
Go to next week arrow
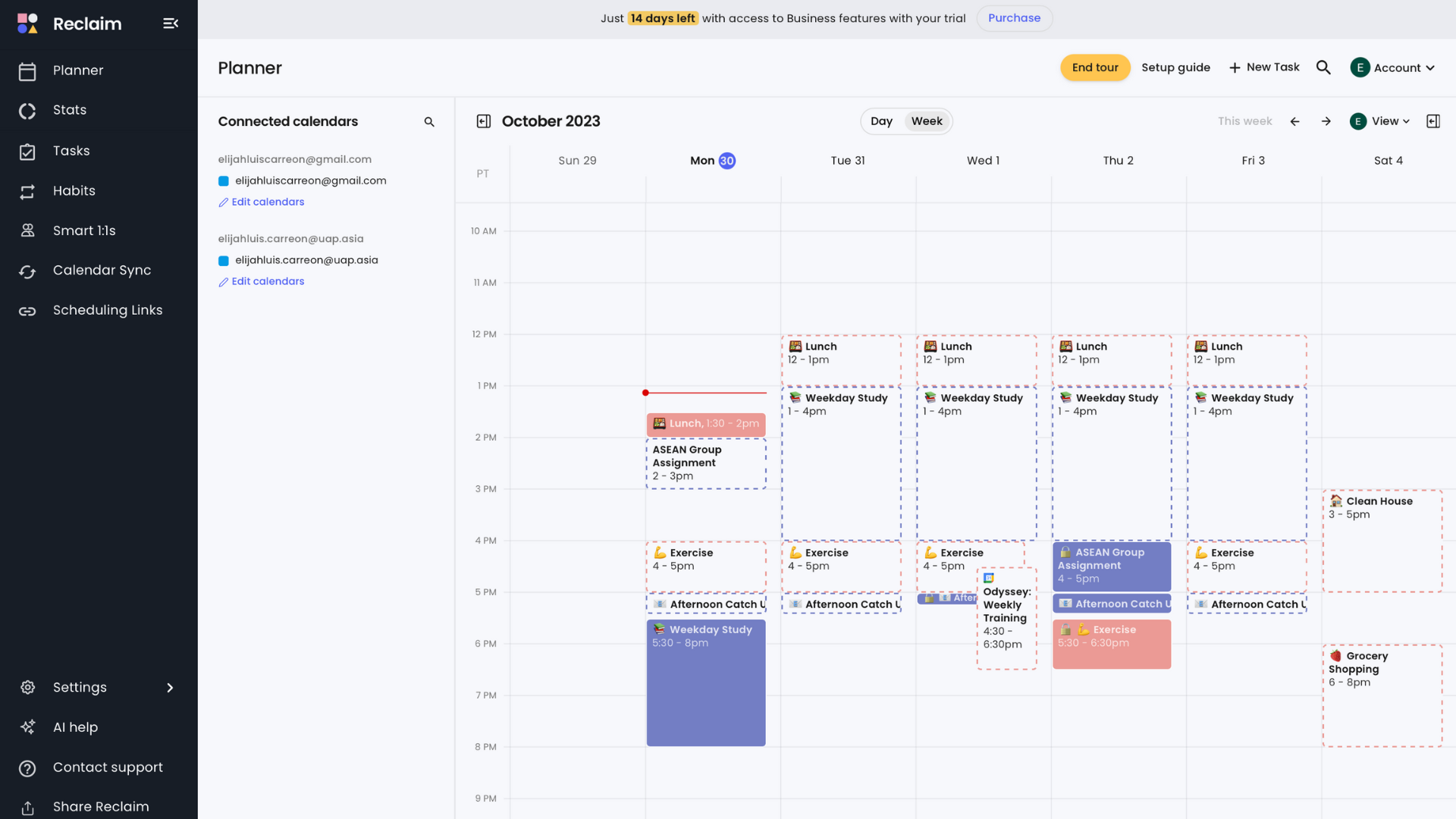click(1326, 121)
